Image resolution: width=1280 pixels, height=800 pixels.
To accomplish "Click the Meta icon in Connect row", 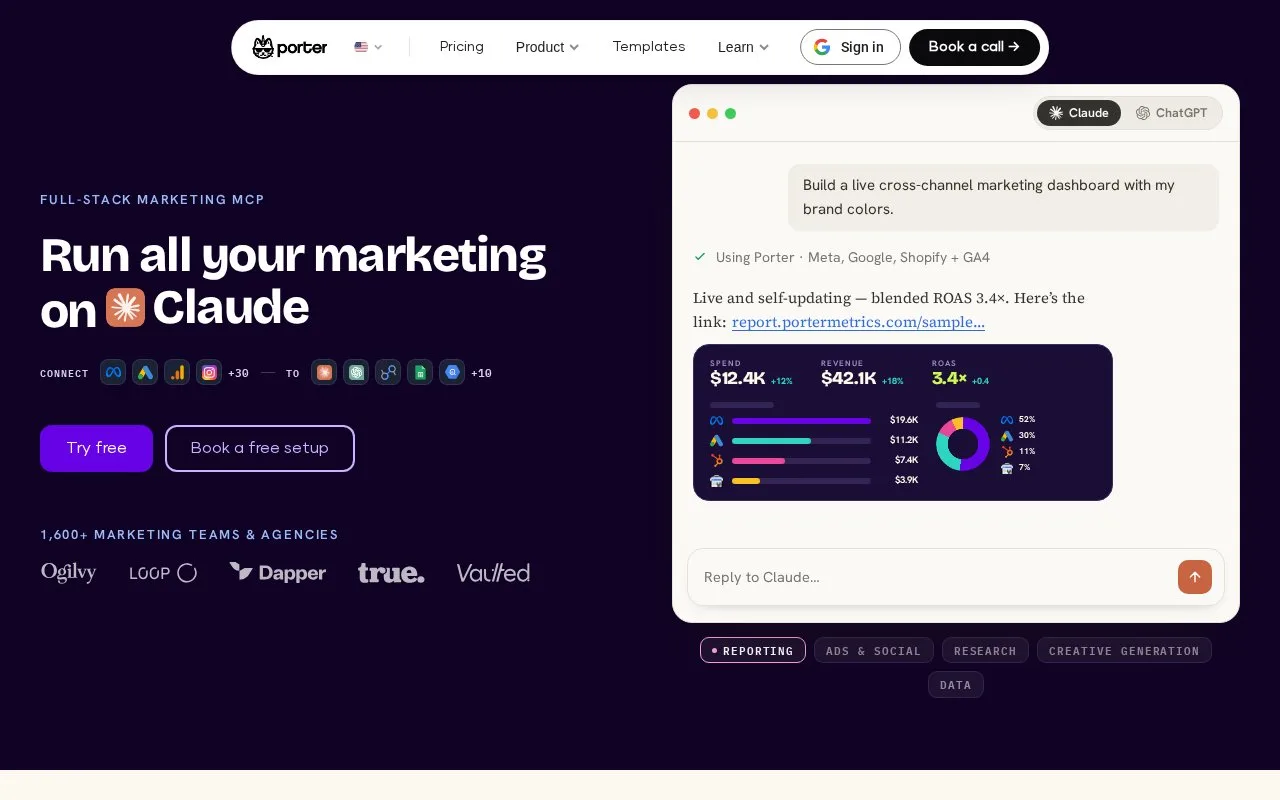I will click(113, 373).
